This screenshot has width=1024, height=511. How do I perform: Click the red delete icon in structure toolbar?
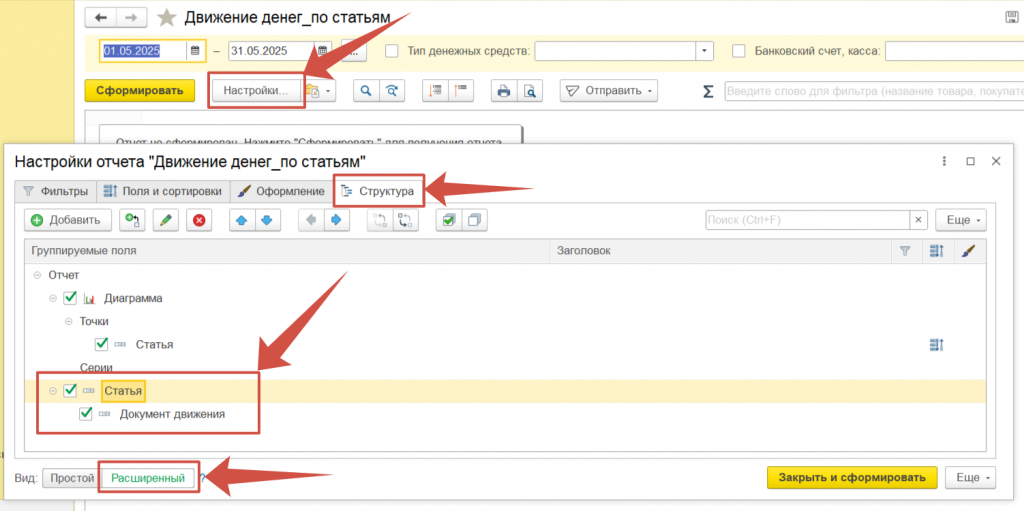pos(199,220)
